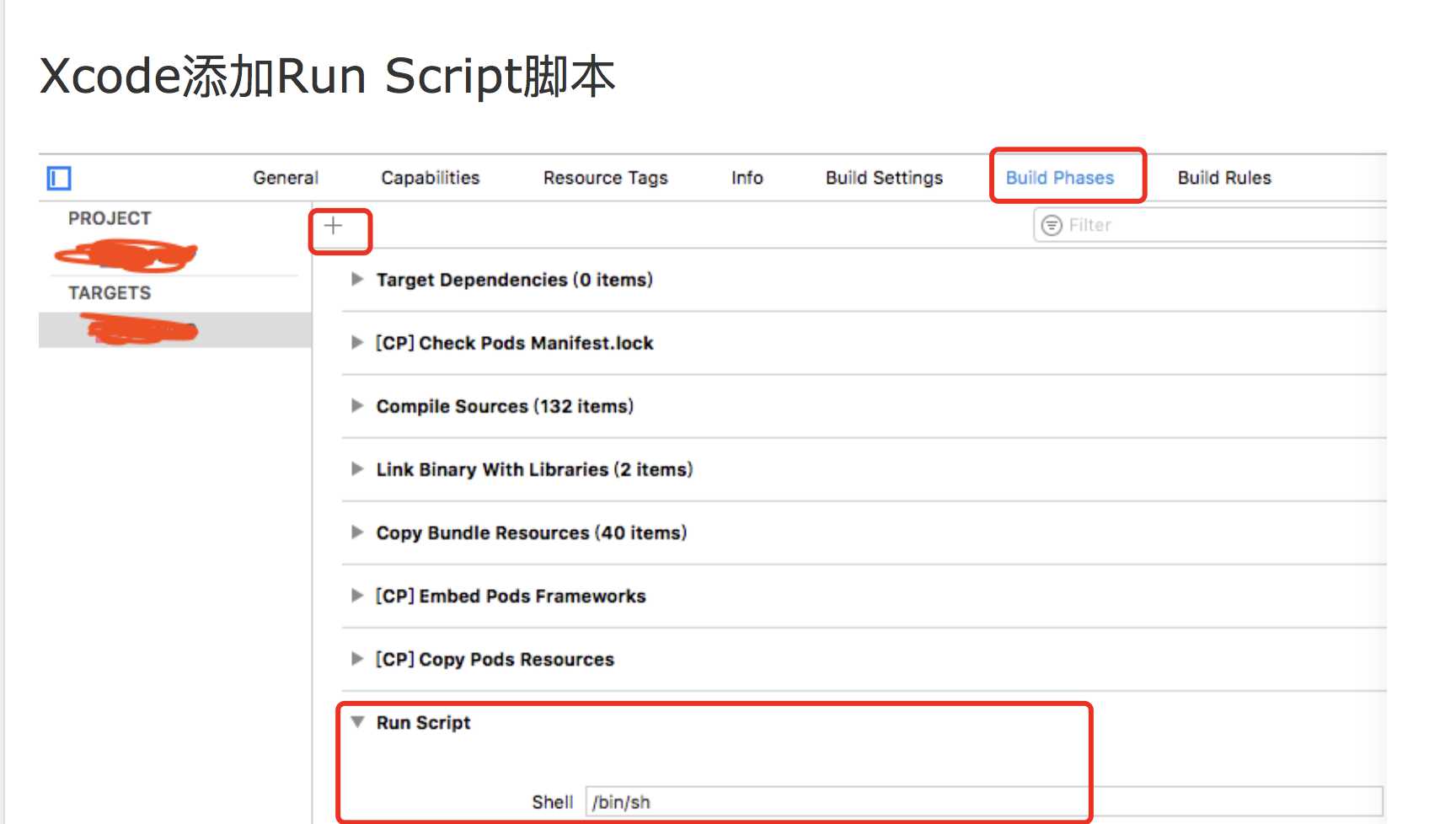Expand [CP] Embed Pods Frameworks triangle

[x=357, y=595]
